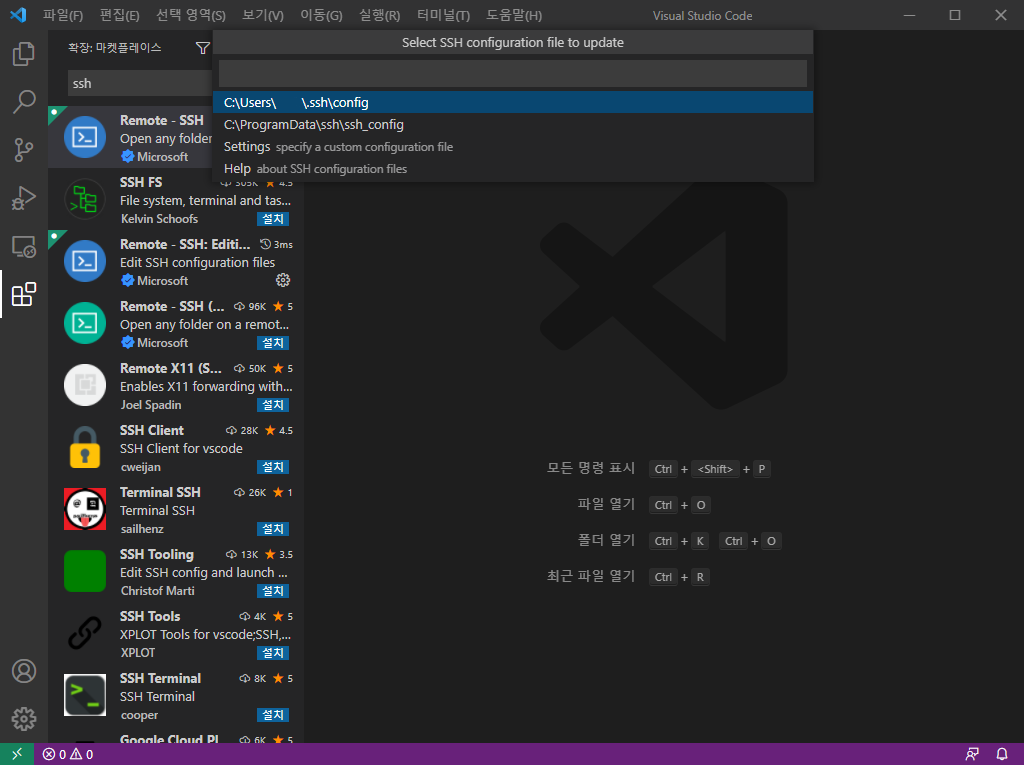Install the Remote X11 extension
Viewport: 1024px width, 765px height.
coord(273,405)
